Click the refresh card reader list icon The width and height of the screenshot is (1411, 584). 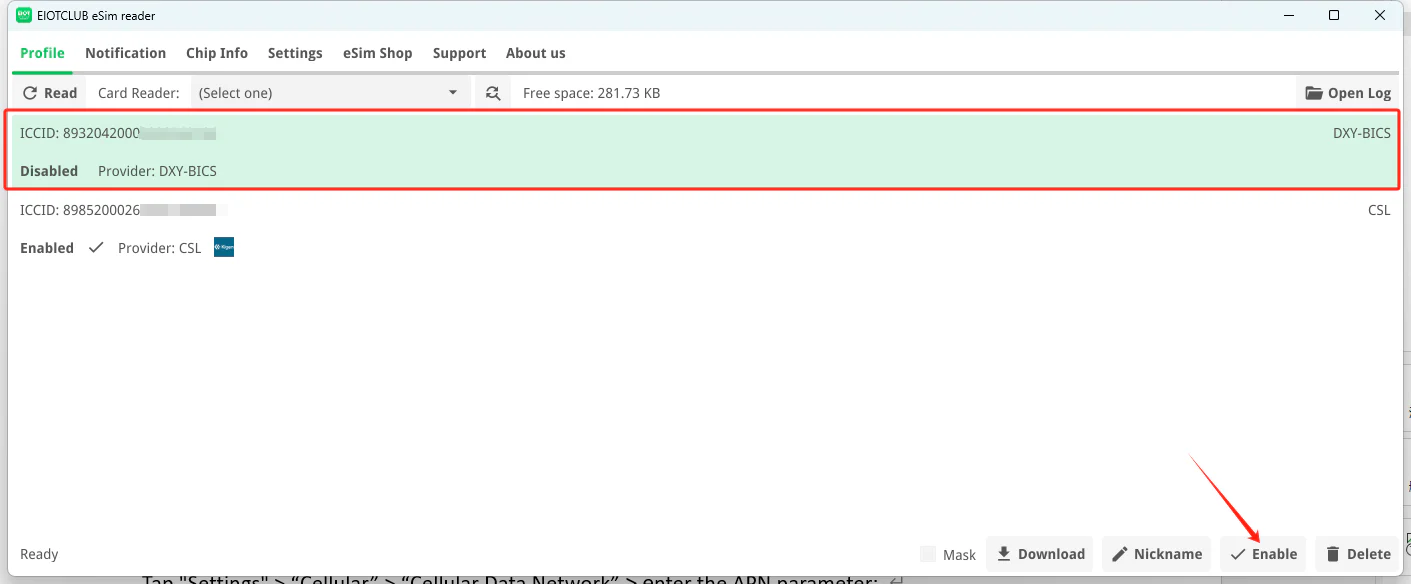pyautogui.click(x=492, y=93)
